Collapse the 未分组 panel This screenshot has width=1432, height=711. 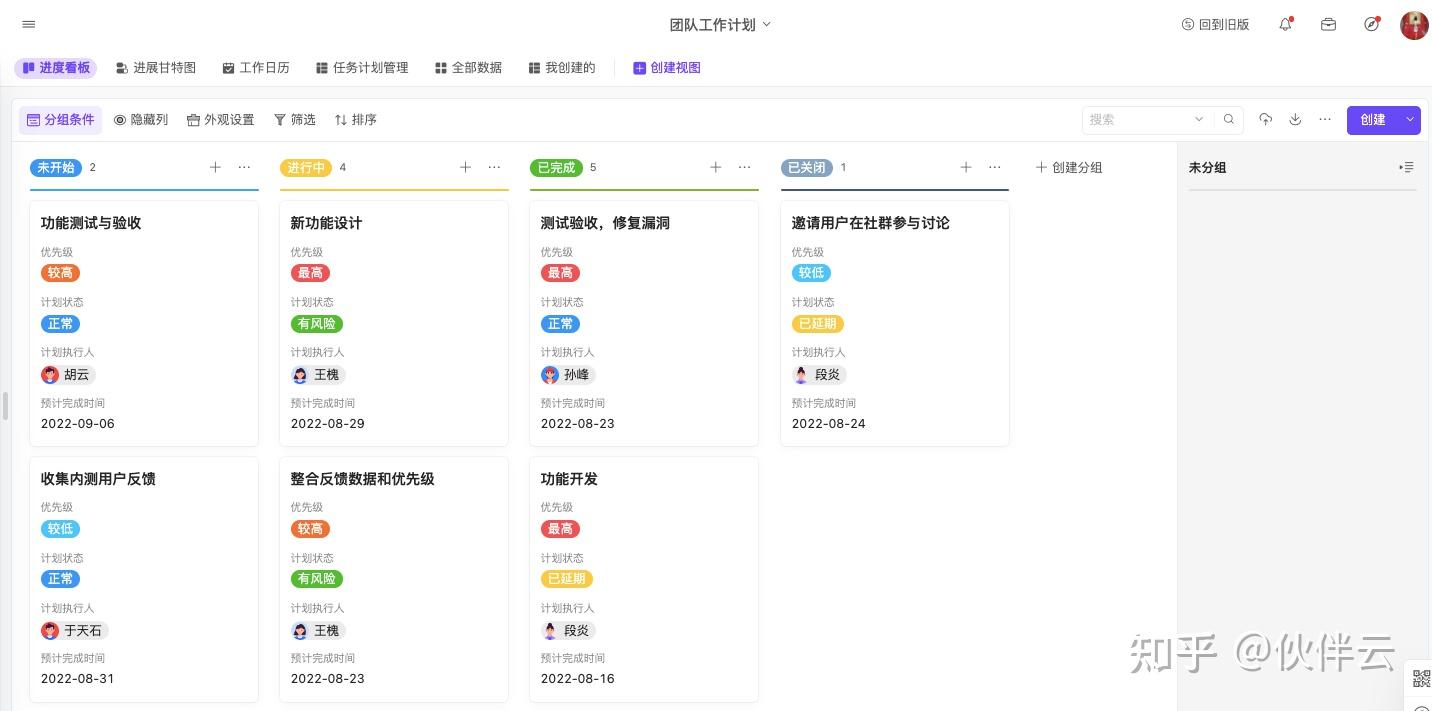[x=1406, y=167]
